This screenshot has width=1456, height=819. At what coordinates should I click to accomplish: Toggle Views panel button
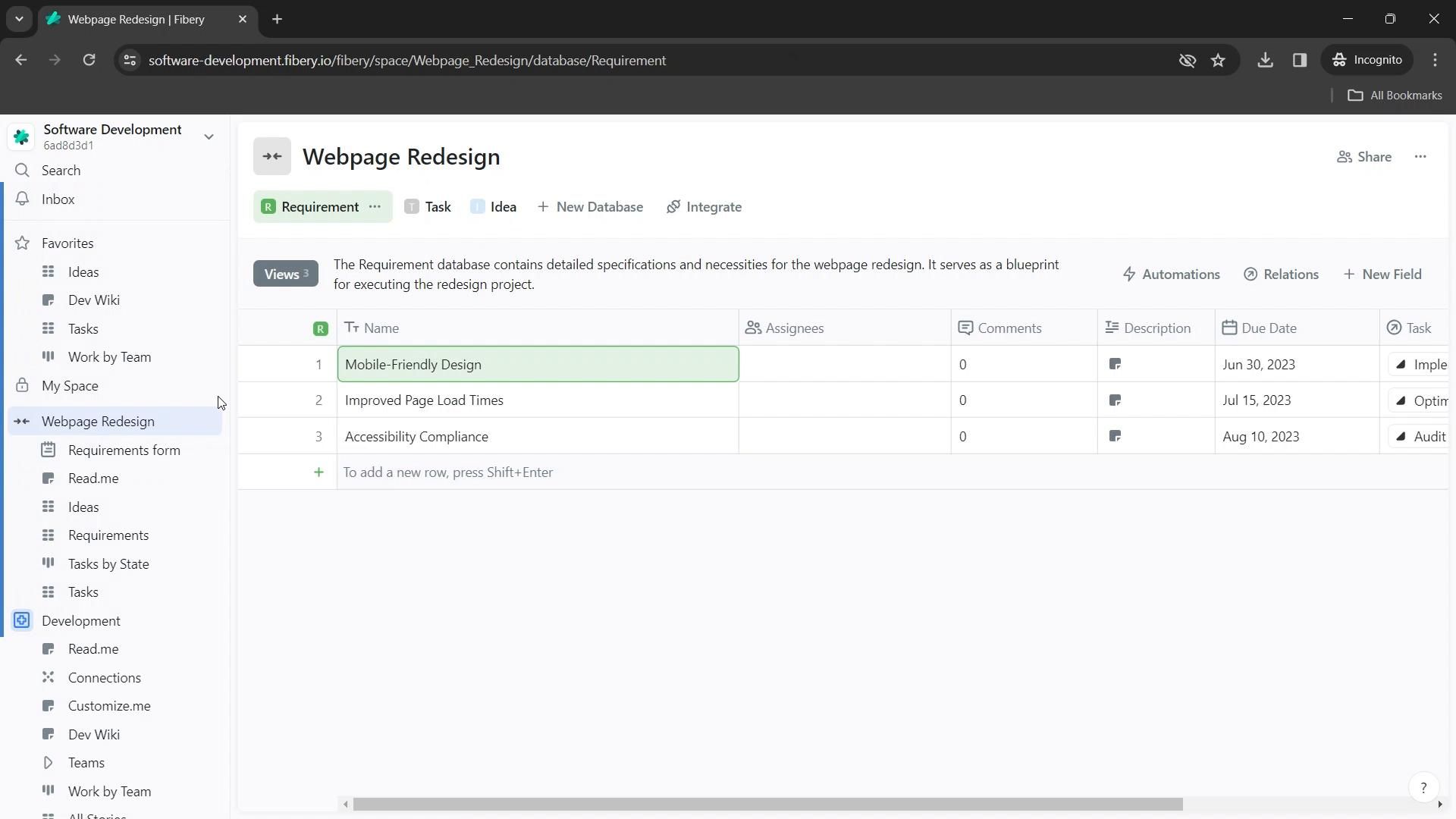coord(285,274)
